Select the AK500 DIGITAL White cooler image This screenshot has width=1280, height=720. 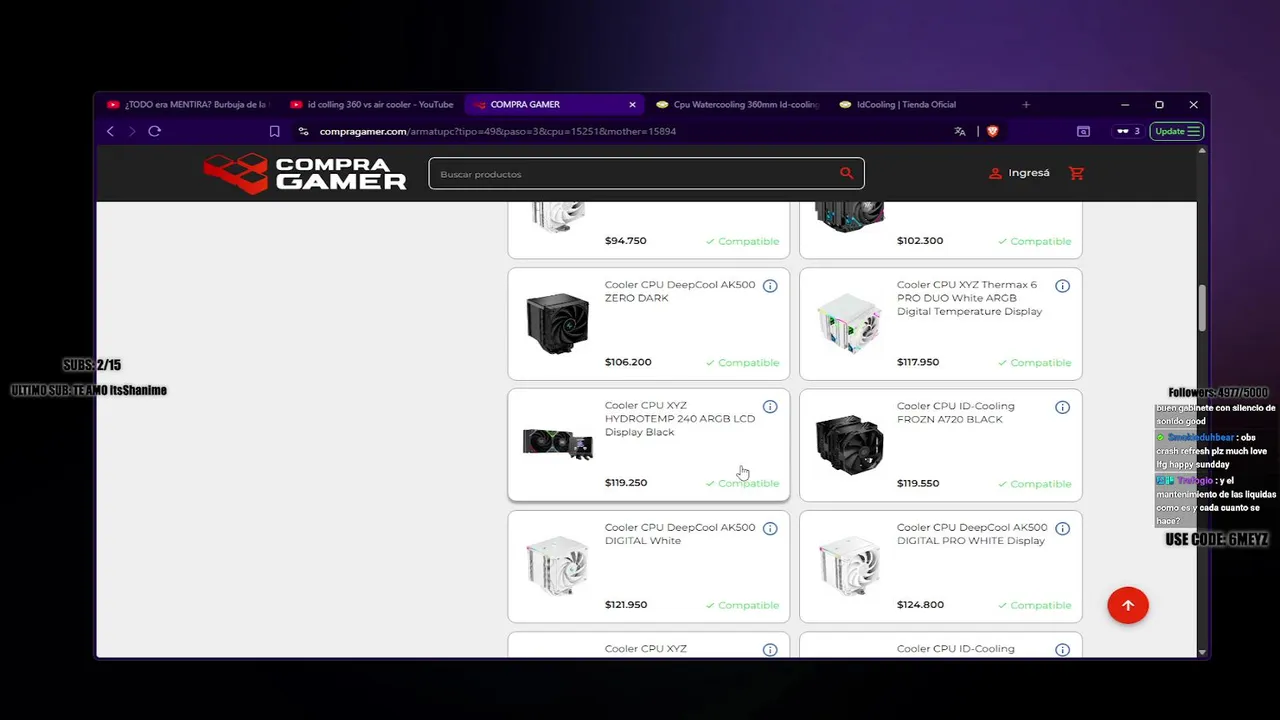pos(557,565)
